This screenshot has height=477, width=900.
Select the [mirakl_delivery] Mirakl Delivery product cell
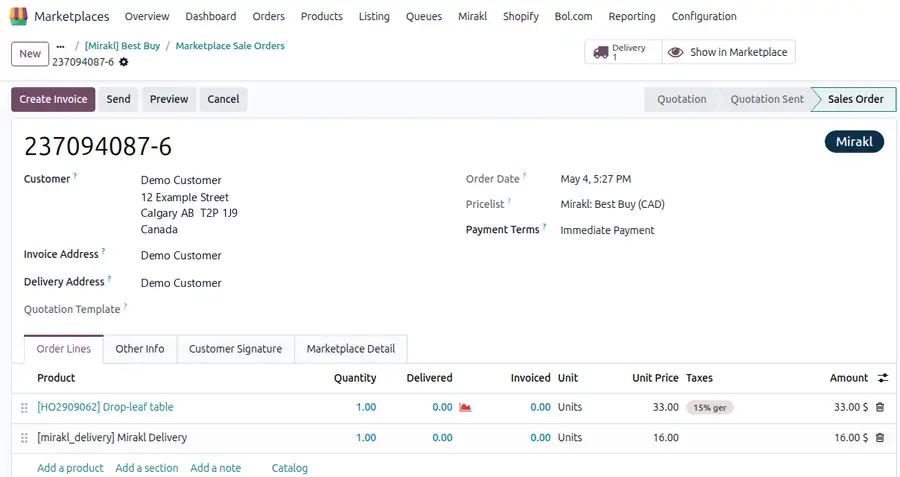coord(112,437)
